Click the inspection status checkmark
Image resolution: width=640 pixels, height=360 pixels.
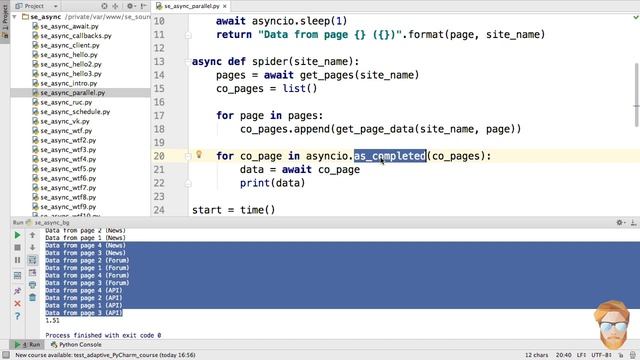[x=636, y=17]
